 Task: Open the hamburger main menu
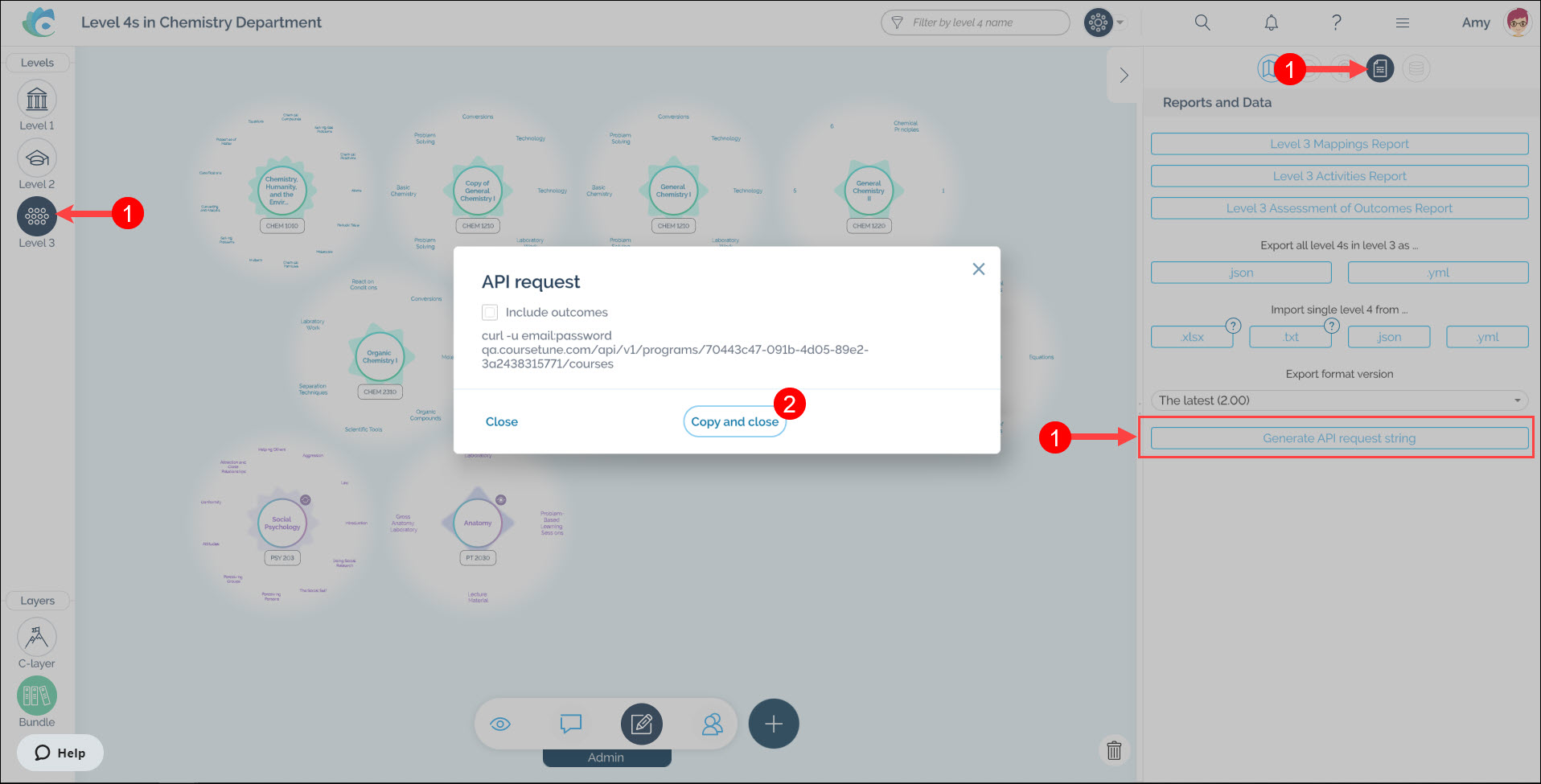tap(1403, 23)
